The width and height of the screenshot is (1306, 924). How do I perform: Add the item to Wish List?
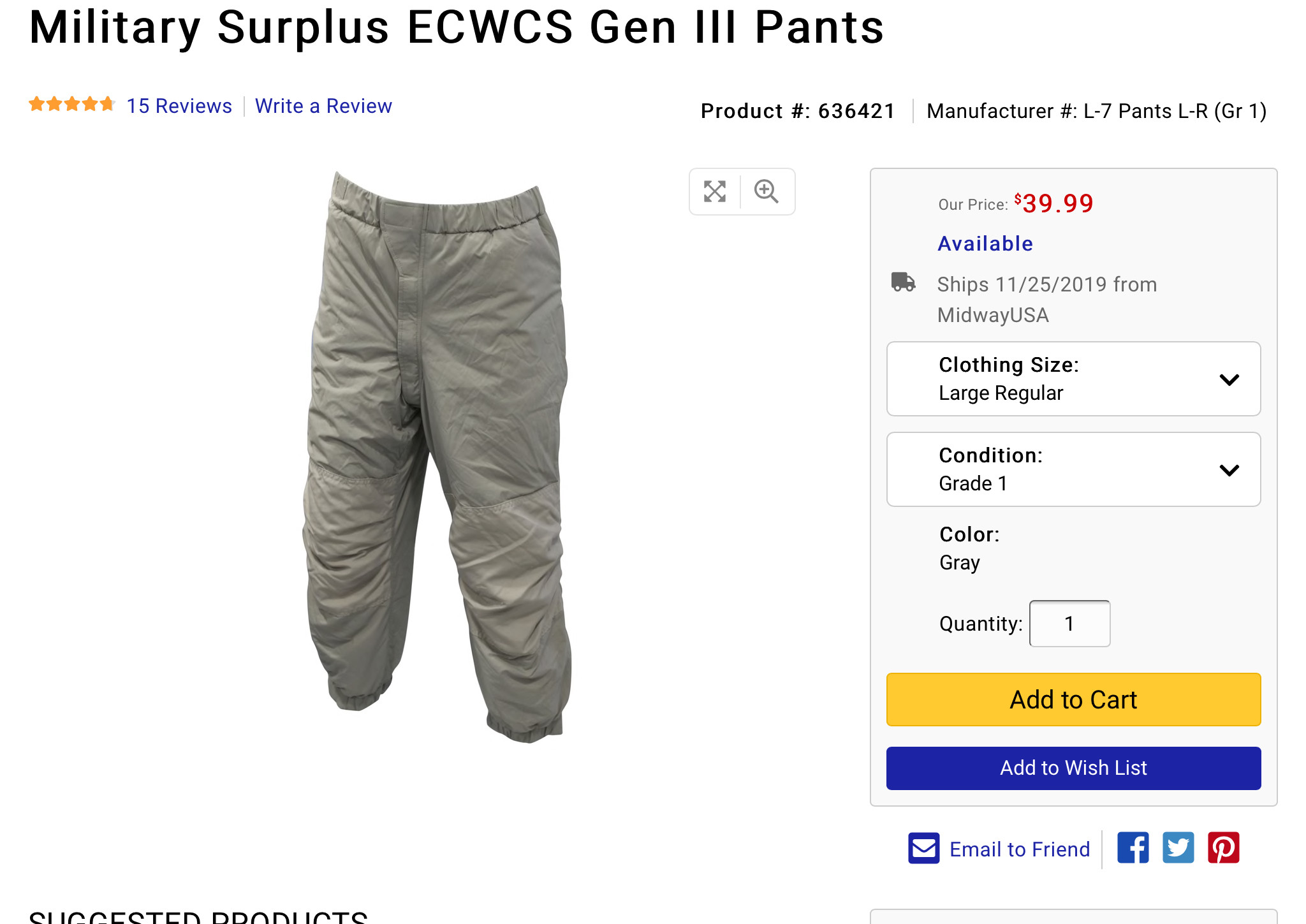1073,768
